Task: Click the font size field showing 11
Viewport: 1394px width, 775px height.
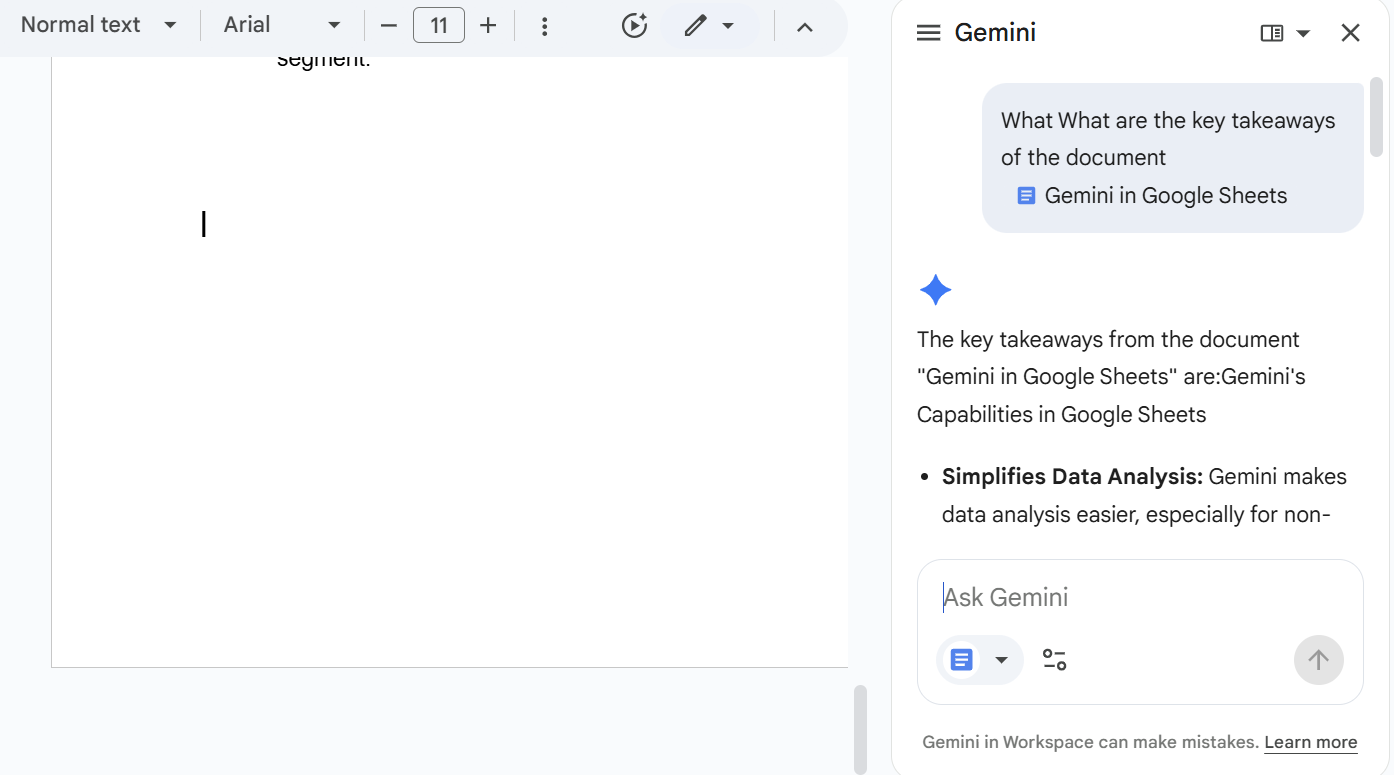Action: (x=439, y=25)
